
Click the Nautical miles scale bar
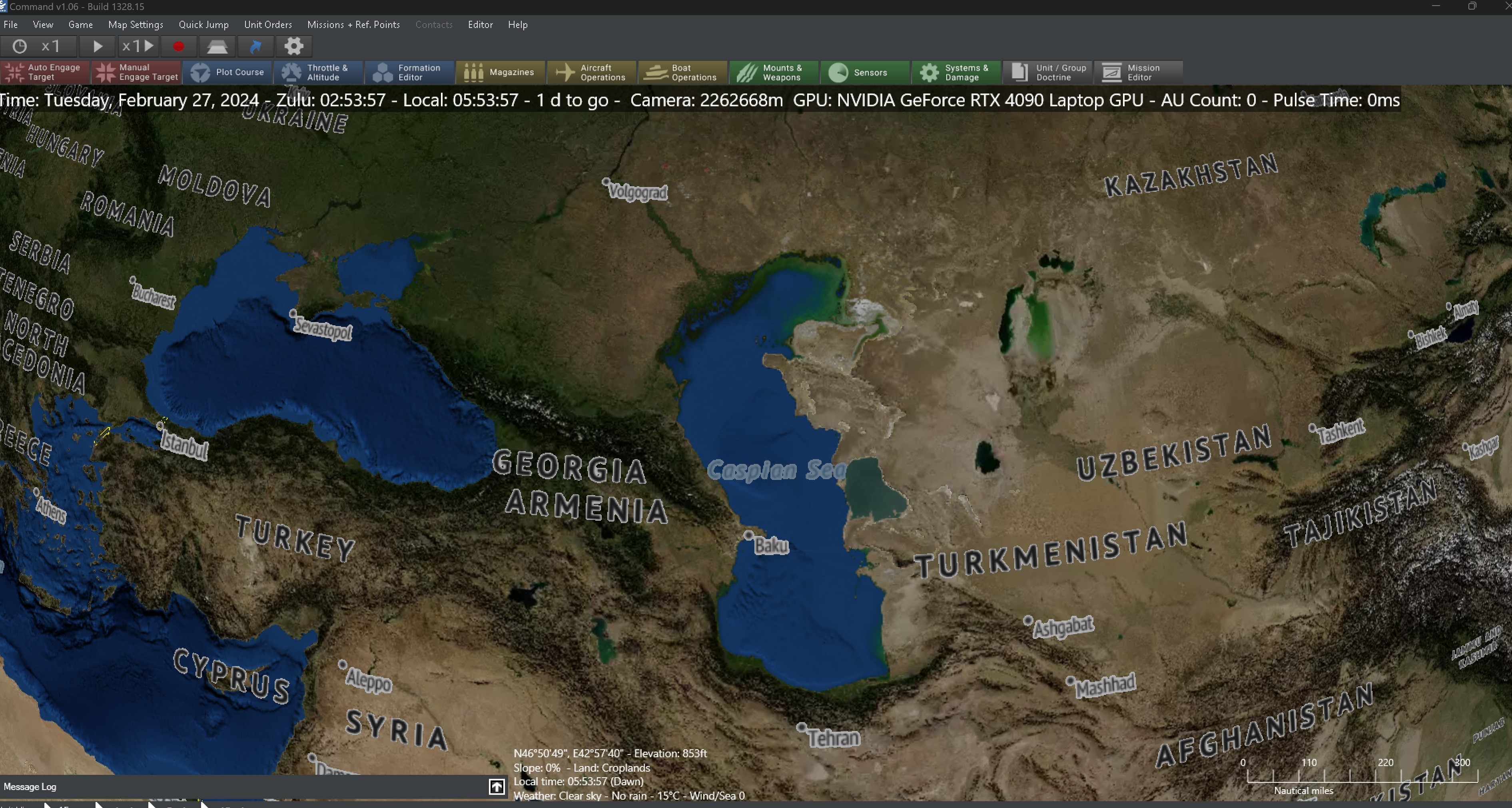[1362, 776]
